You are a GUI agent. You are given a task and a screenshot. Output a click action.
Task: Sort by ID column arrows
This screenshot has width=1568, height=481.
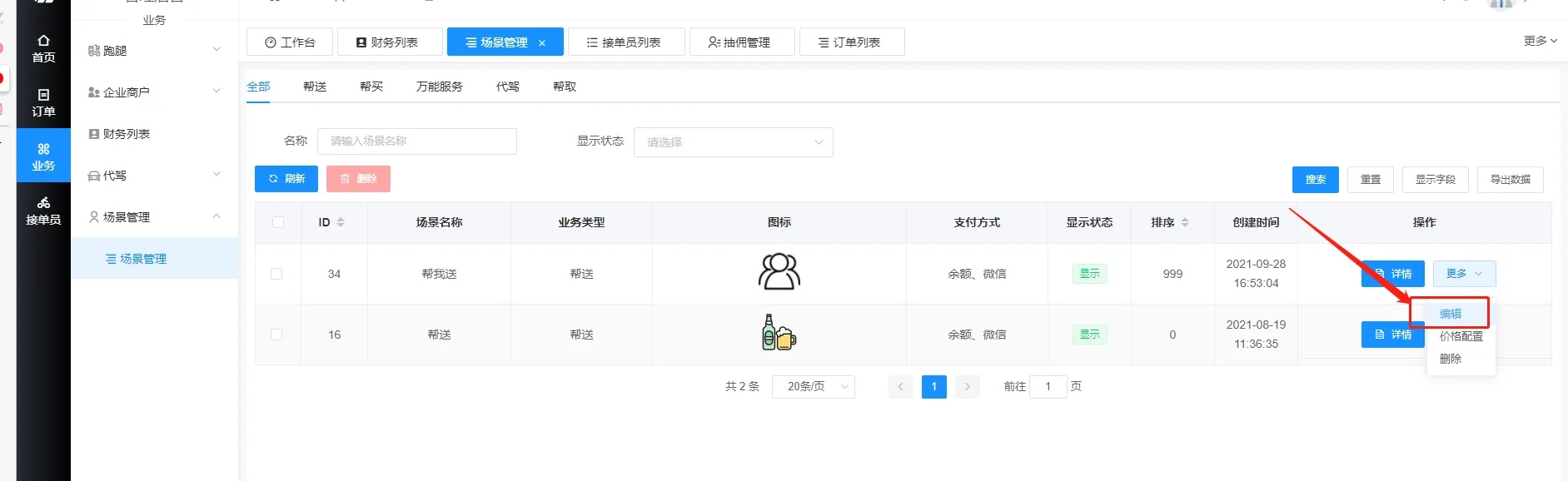[341, 222]
